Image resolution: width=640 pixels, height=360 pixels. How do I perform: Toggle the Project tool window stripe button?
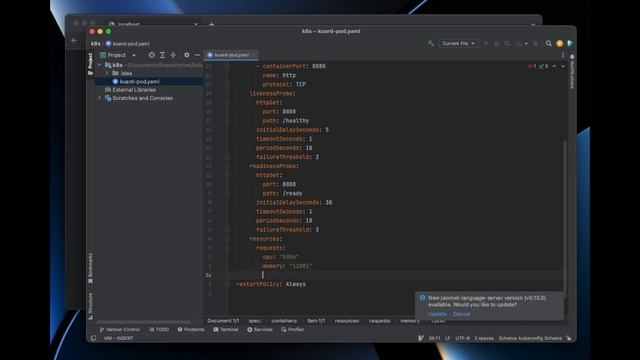[90, 64]
